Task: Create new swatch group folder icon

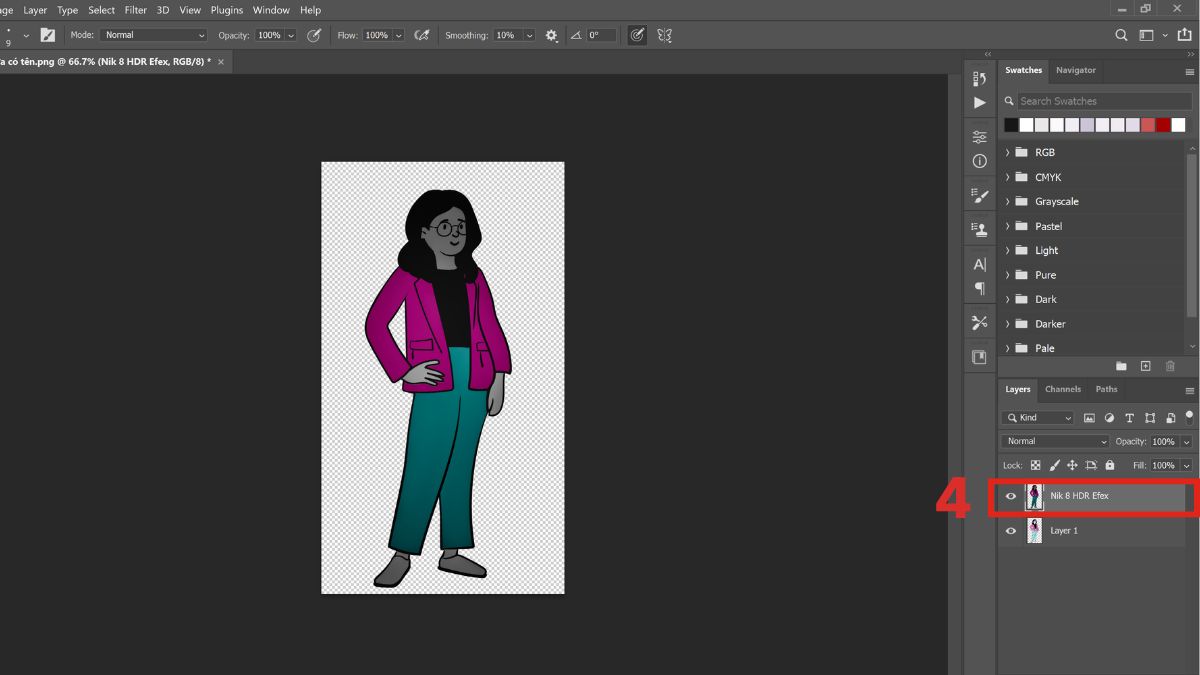Action: pos(1121,367)
